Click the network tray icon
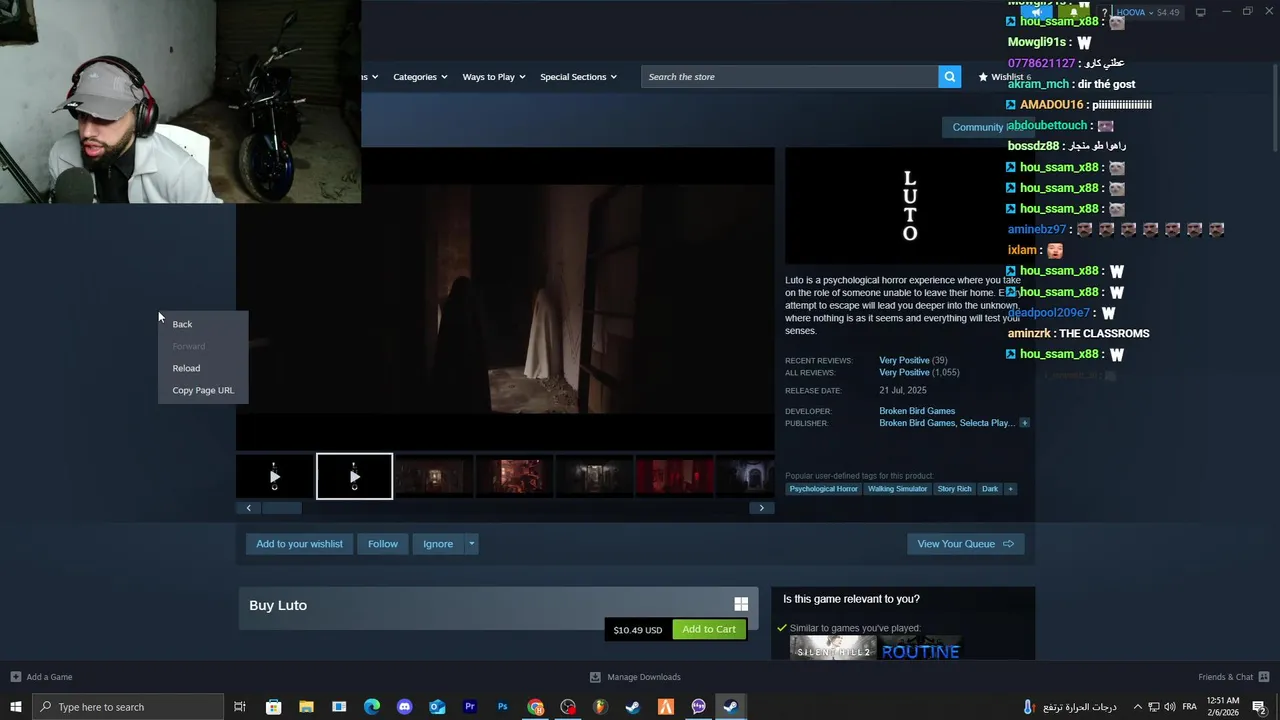Image resolution: width=1280 pixels, height=720 pixels. [1153, 707]
